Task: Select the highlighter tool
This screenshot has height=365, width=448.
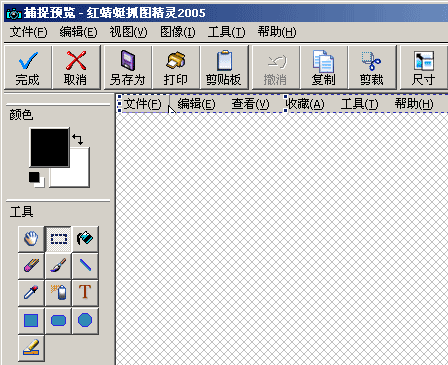Action: 31,348
